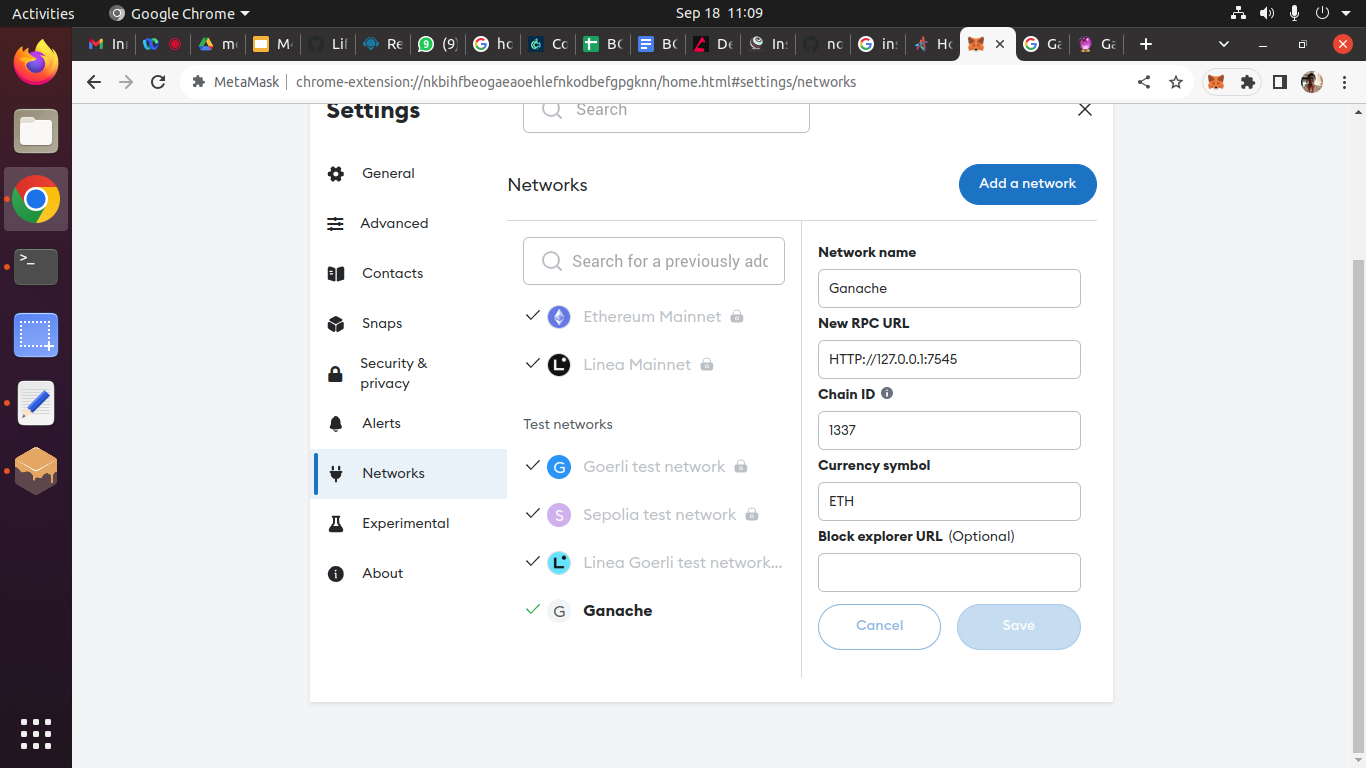Click the Linea Mainnet logo icon
1366x768 pixels.
559,365
